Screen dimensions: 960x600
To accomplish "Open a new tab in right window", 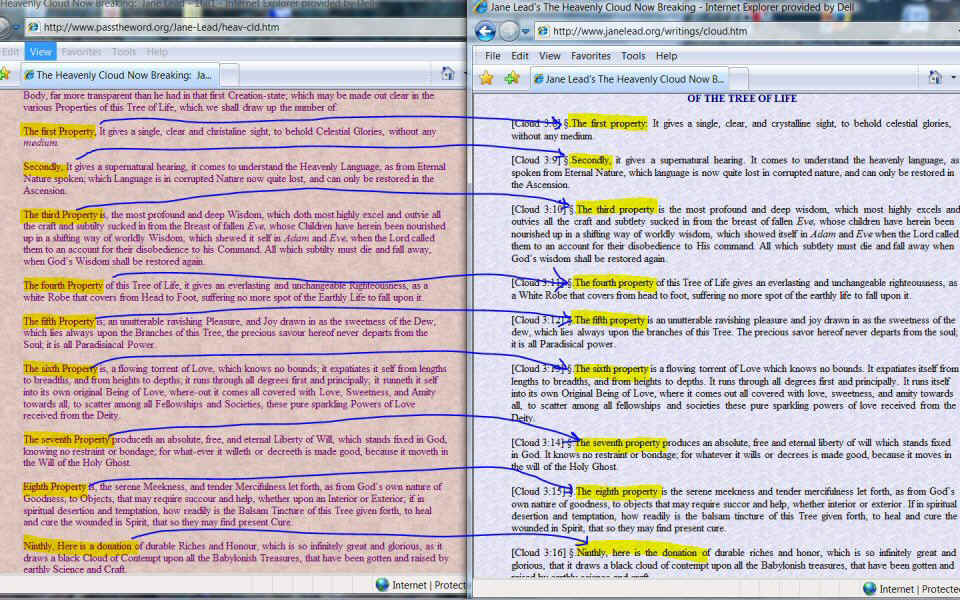I will (739, 80).
